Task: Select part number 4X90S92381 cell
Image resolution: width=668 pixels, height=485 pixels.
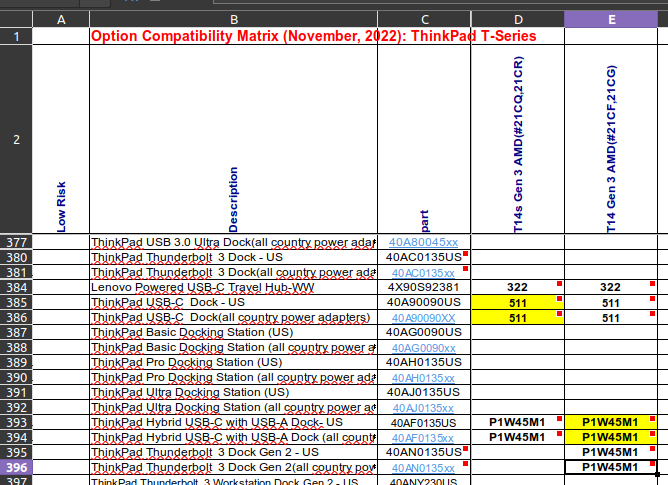Action: click(424, 287)
